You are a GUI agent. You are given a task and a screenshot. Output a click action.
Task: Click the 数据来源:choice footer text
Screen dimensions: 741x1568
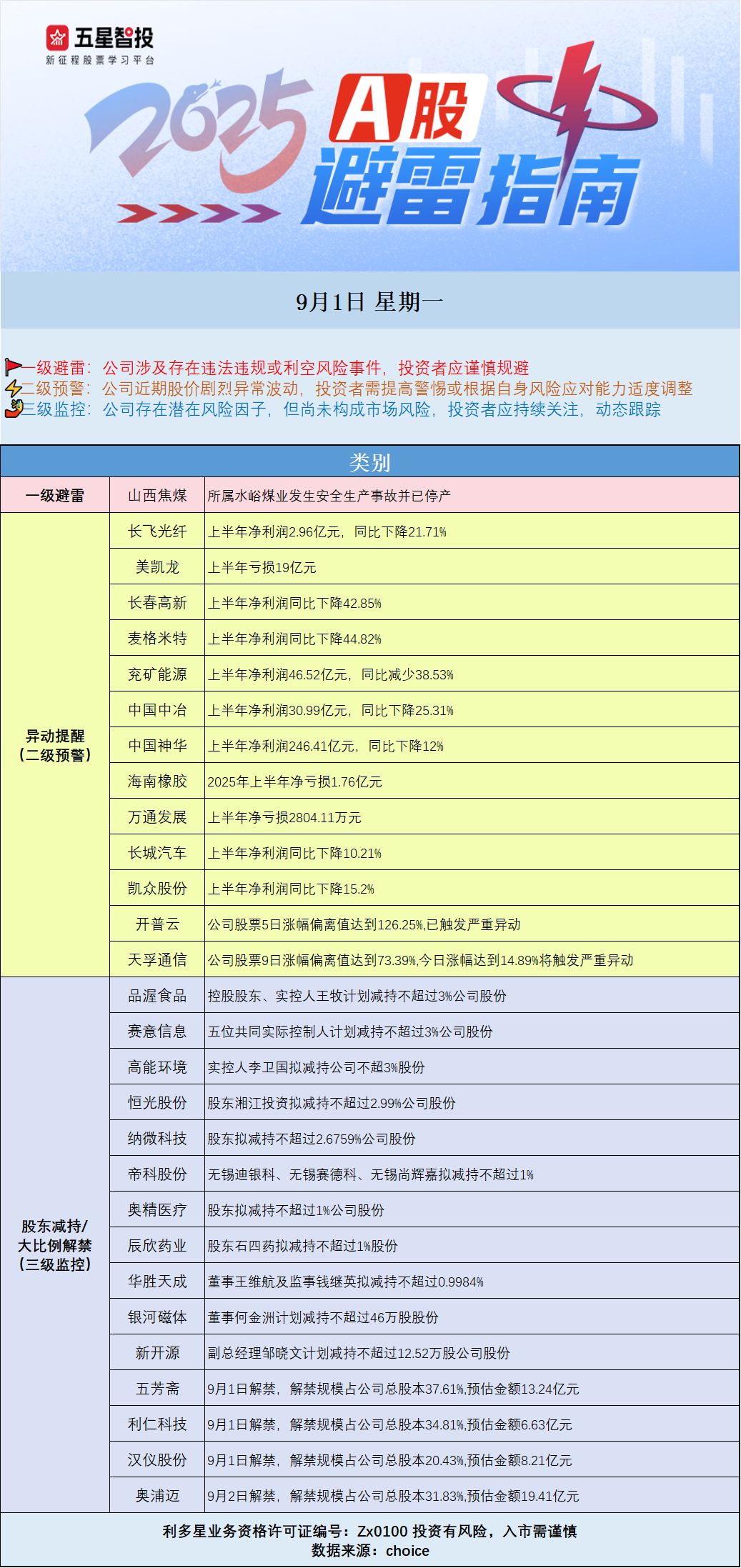tap(370, 1551)
